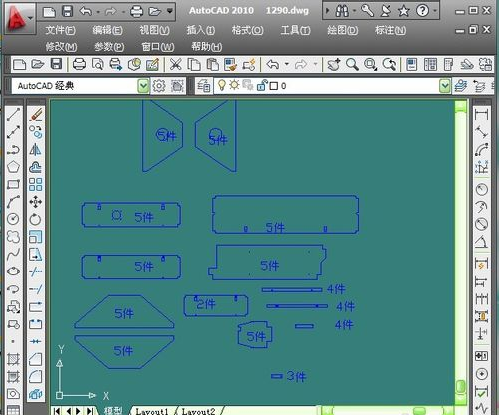Select the Line draw tool

click(13, 115)
